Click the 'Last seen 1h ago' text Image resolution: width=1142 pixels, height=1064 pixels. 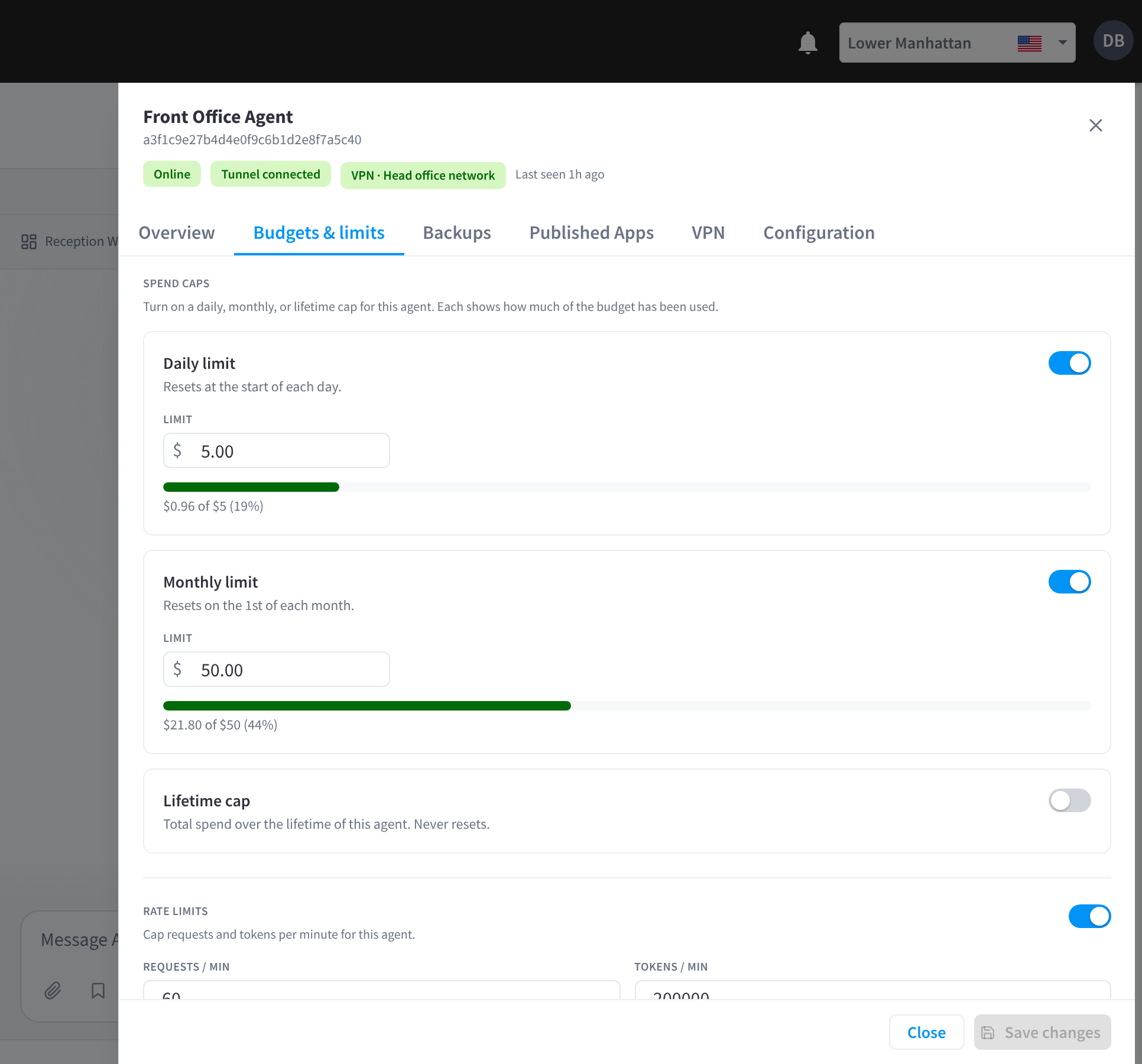[x=560, y=174]
